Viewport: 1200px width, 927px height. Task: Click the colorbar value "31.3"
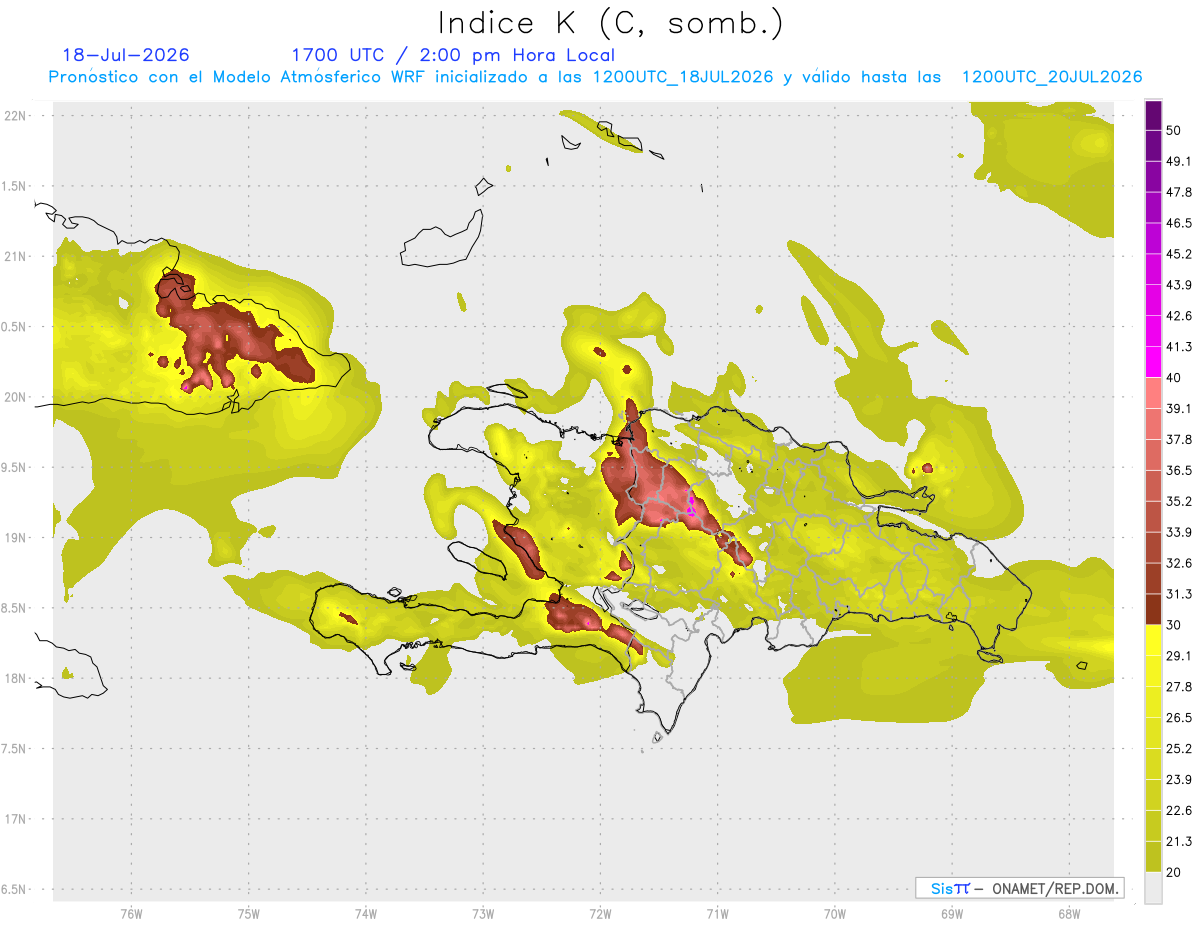[1179, 594]
